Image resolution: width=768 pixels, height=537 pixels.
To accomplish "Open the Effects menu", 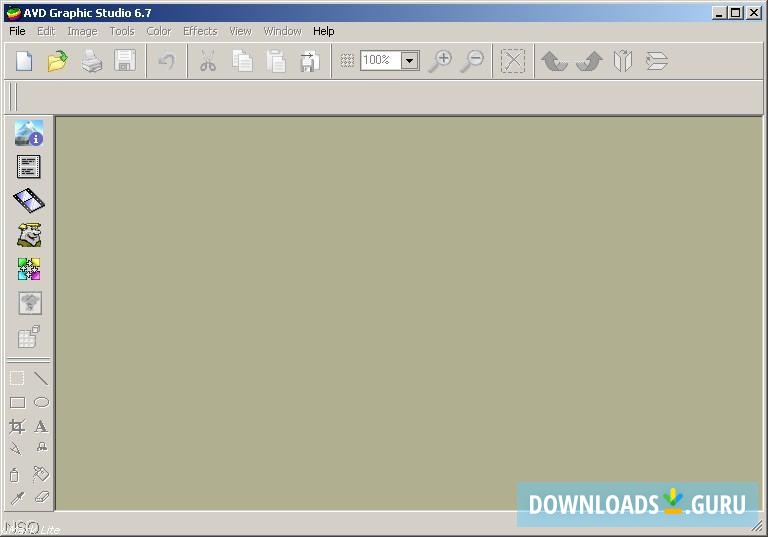I will (200, 31).
